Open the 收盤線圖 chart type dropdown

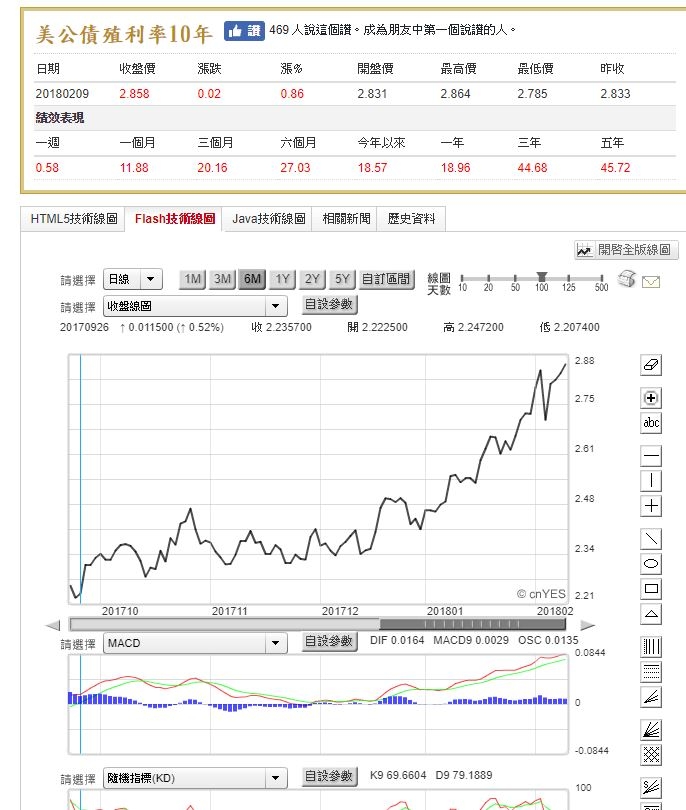(x=195, y=306)
